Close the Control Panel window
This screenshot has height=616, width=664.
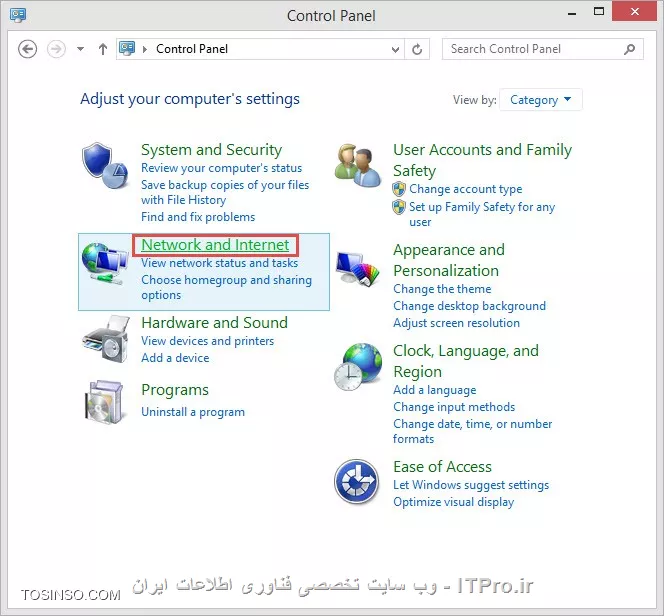point(634,11)
